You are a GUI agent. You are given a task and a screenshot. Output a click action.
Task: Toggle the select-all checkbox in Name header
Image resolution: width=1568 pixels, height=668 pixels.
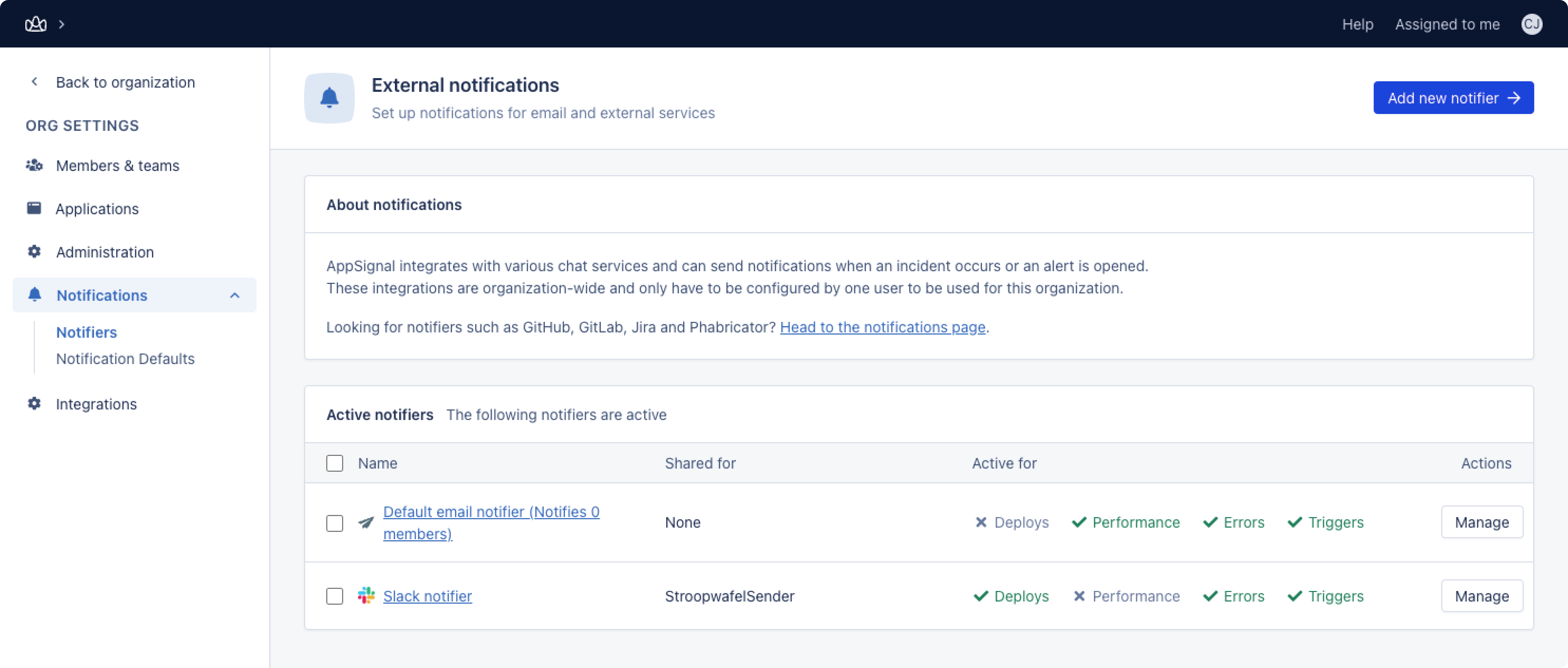[x=335, y=463]
